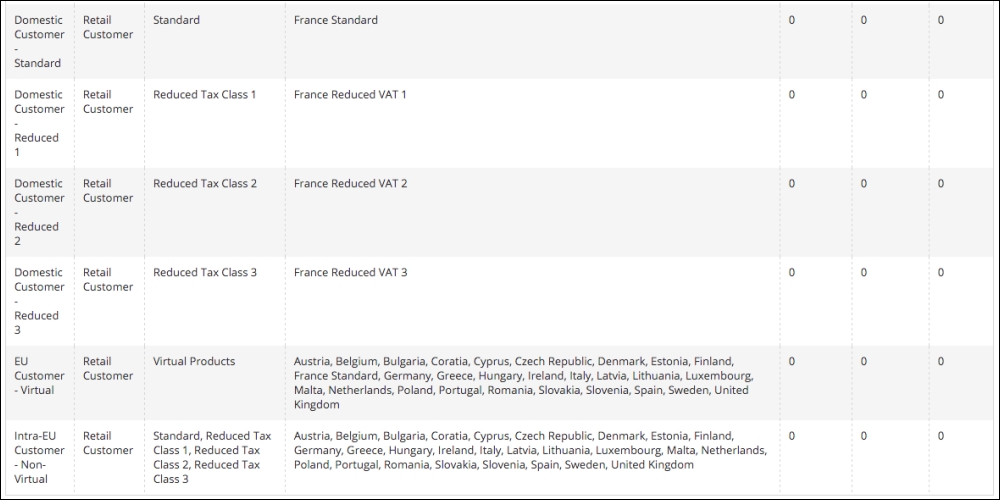This screenshot has height=500, width=1000.
Task: Select the Intra-EU Customer - Non-Virtual rule
Action: 38,457
